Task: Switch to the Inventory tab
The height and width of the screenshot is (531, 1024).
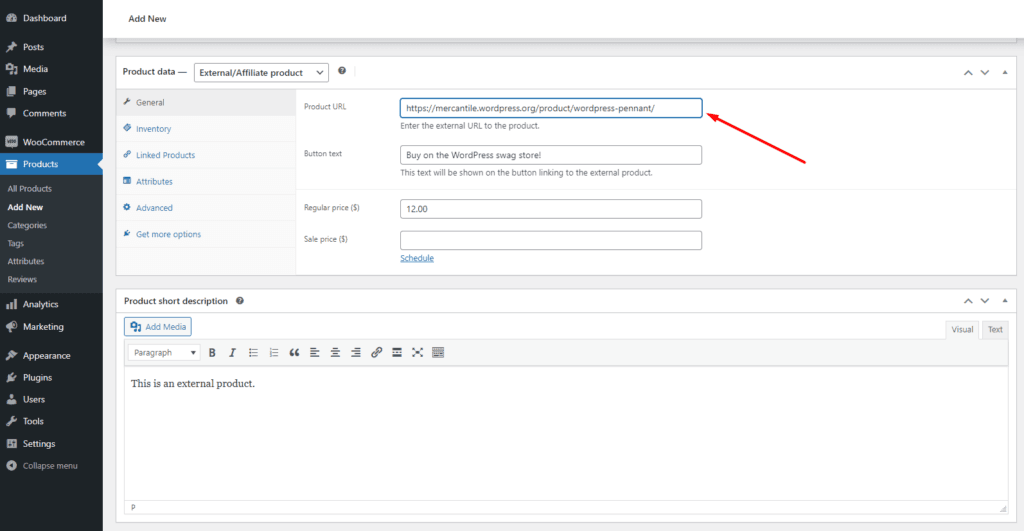Action: click(206, 129)
